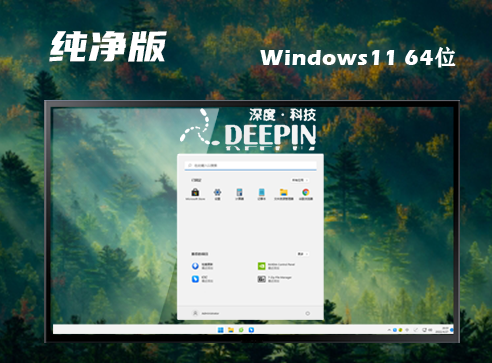Open File Explorer from the taskbar
492x363 pixels.
pyautogui.click(x=231, y=330)
